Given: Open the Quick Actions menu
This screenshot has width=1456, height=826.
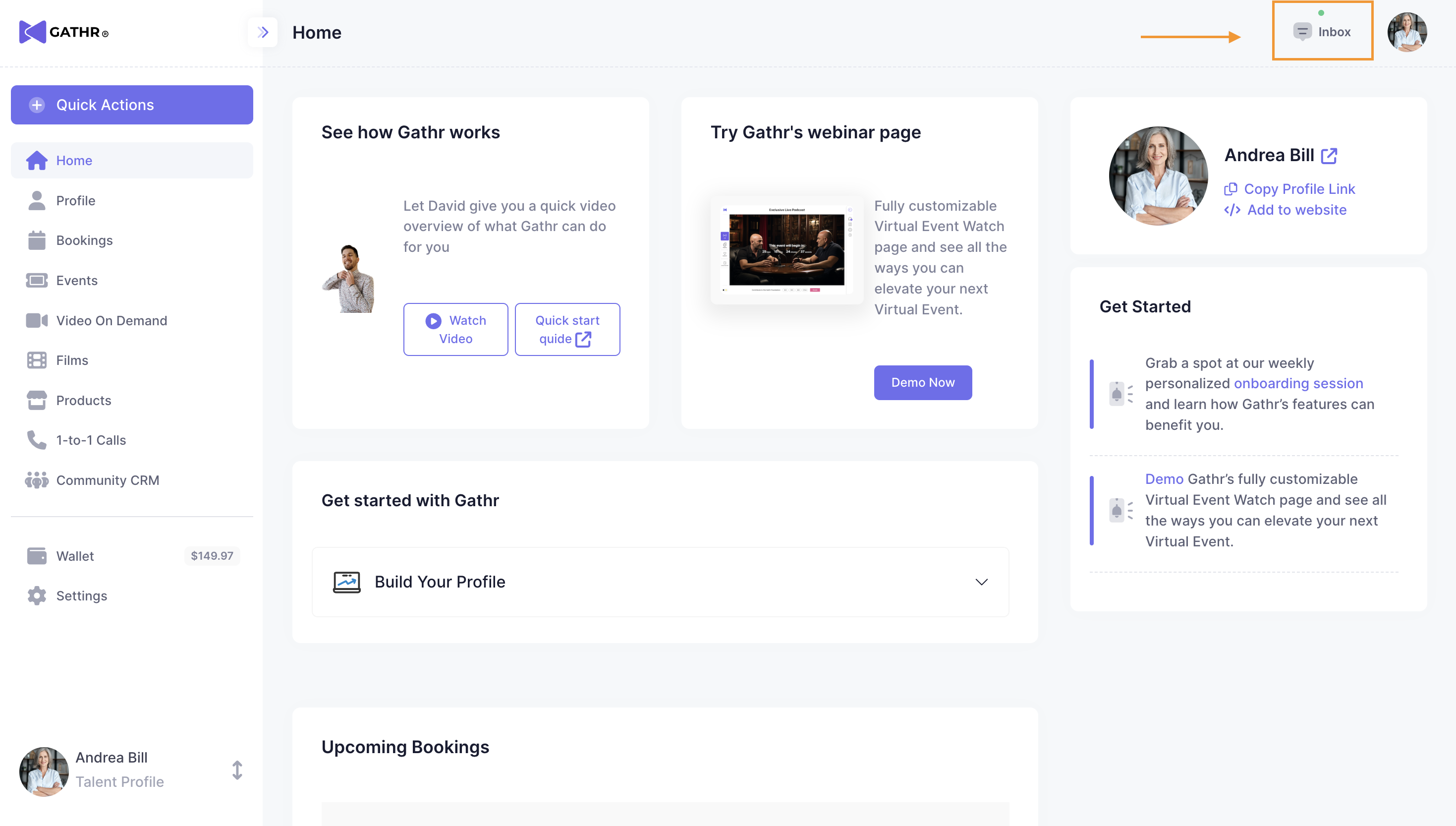Looking at the screenshot, I should pyautogui.click(x=131, y=105).
